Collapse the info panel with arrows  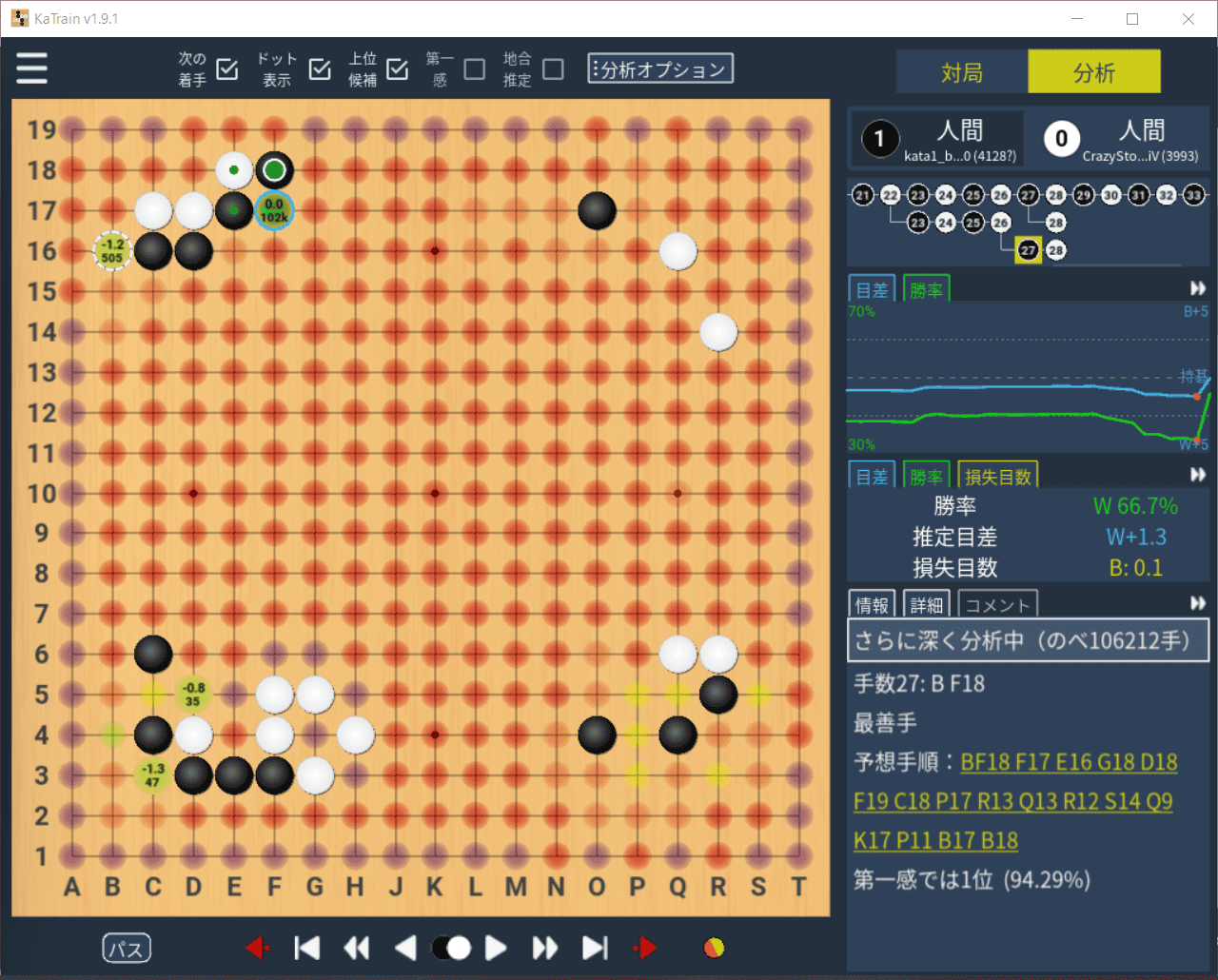pyautogui.click(x=1198, y=603)
